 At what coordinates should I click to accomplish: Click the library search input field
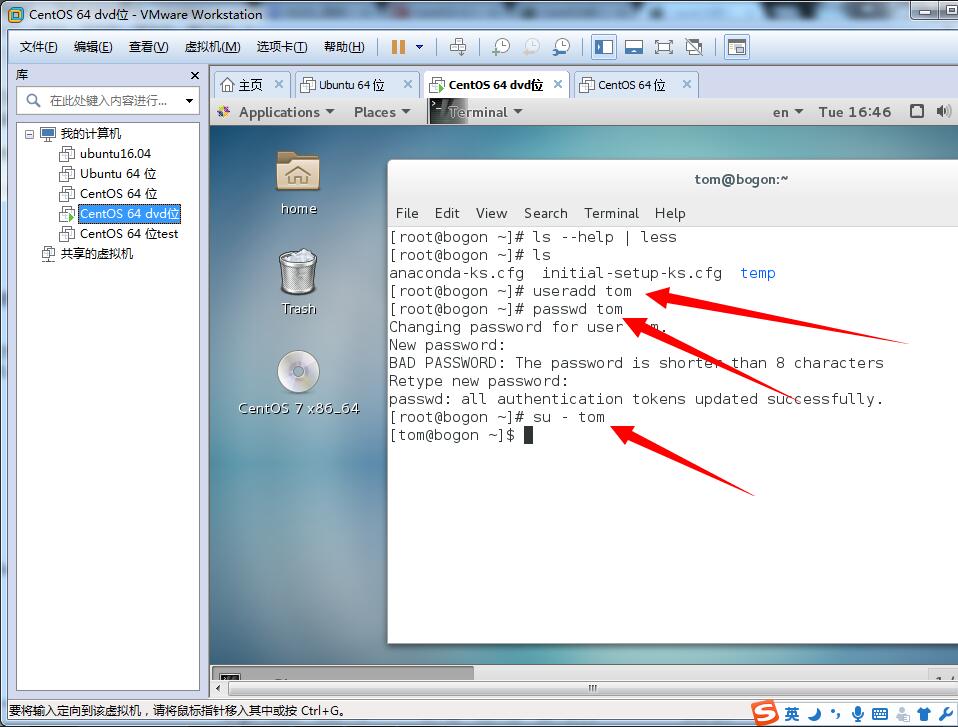point(107,100)
